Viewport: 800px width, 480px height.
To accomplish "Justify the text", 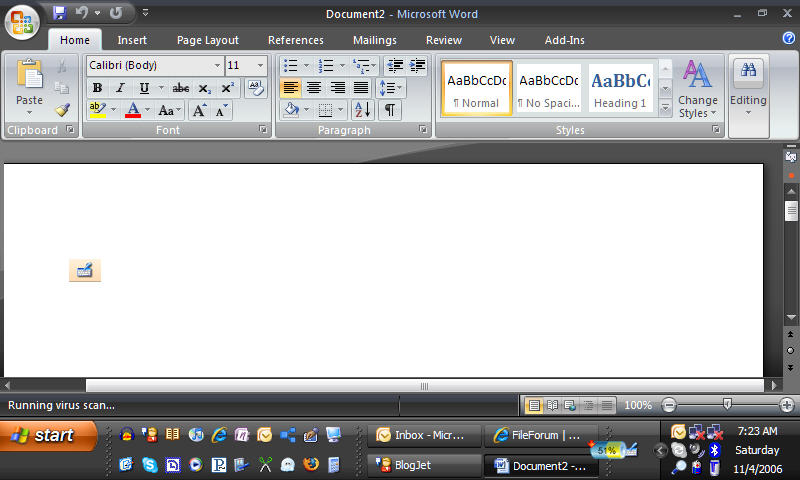I will click(x=361, y=88).
